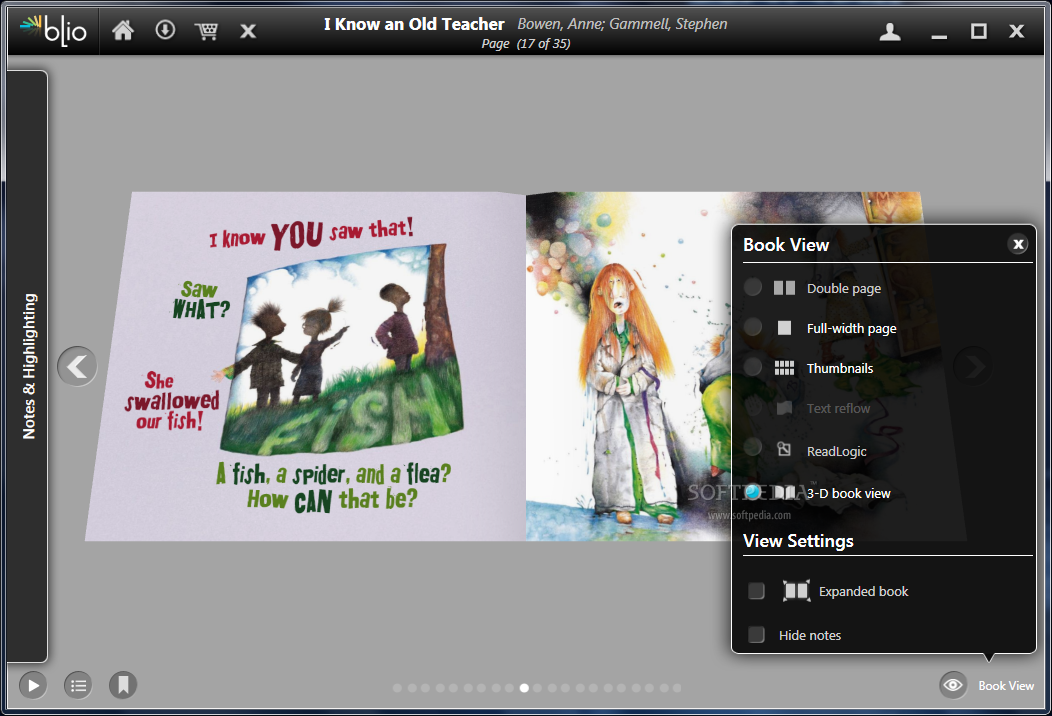The image size is (1052, 716).
Task: Click the book title 'I Know an Old Teacher'
Action: point(414,24)
